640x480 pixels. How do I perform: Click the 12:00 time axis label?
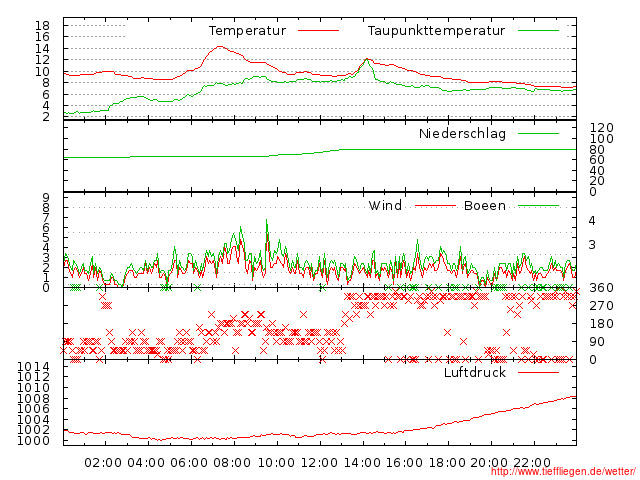pos(319,463)
